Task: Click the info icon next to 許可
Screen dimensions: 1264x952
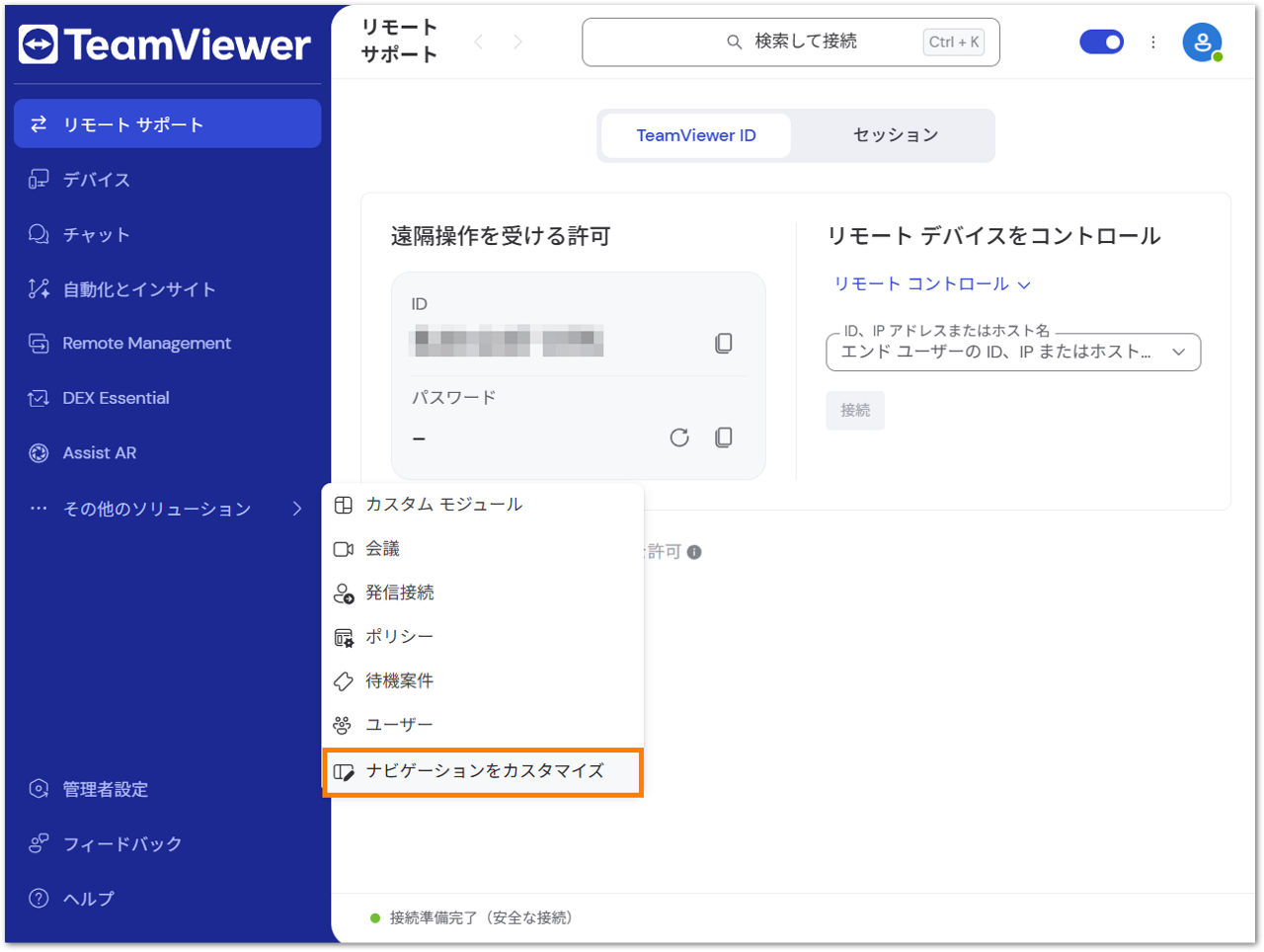Action: (x=694, y=552)
